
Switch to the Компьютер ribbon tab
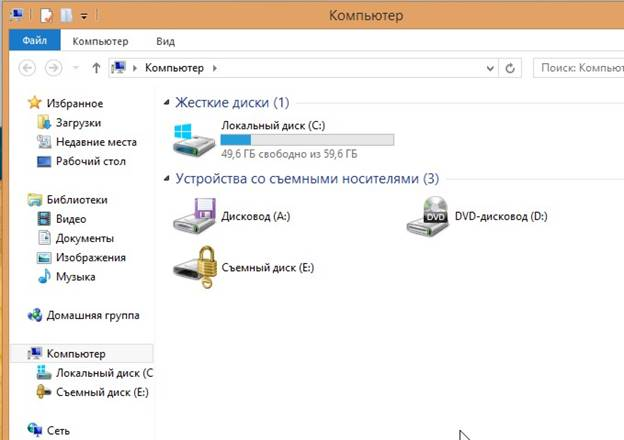coord(100,41)
